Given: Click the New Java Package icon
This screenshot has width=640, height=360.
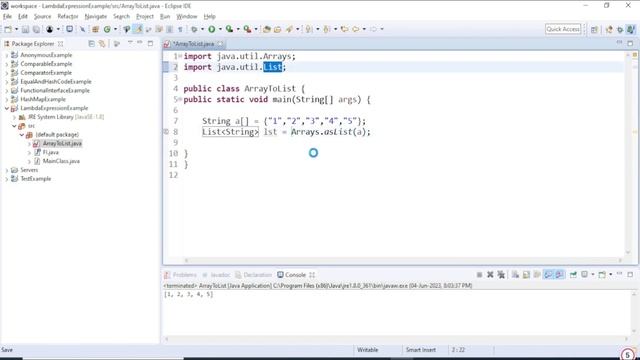Looking at the screenshot, I should 96,29.
